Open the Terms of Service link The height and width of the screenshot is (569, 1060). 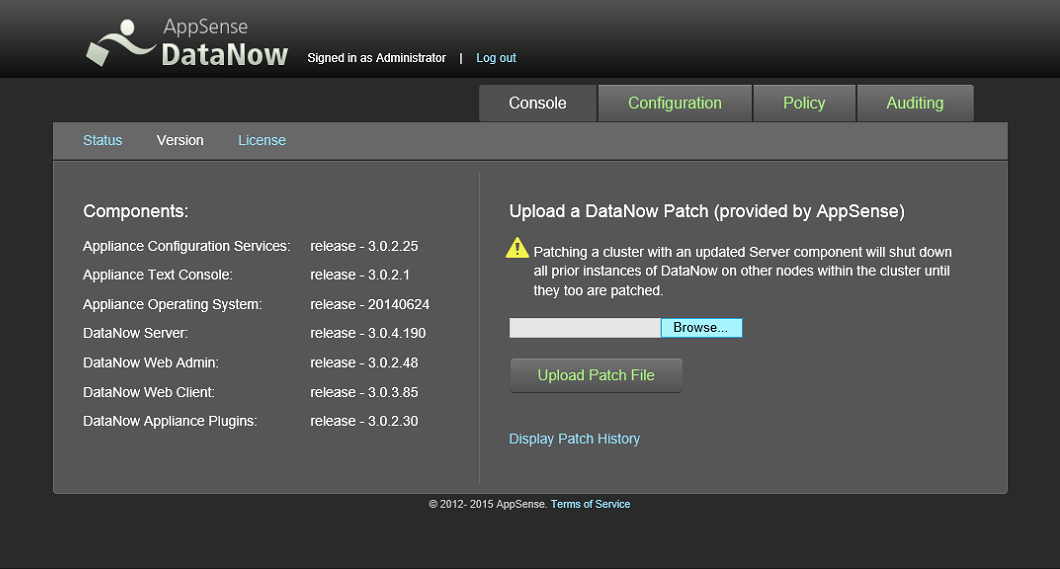pyautogui.click(x=590, y=504)
